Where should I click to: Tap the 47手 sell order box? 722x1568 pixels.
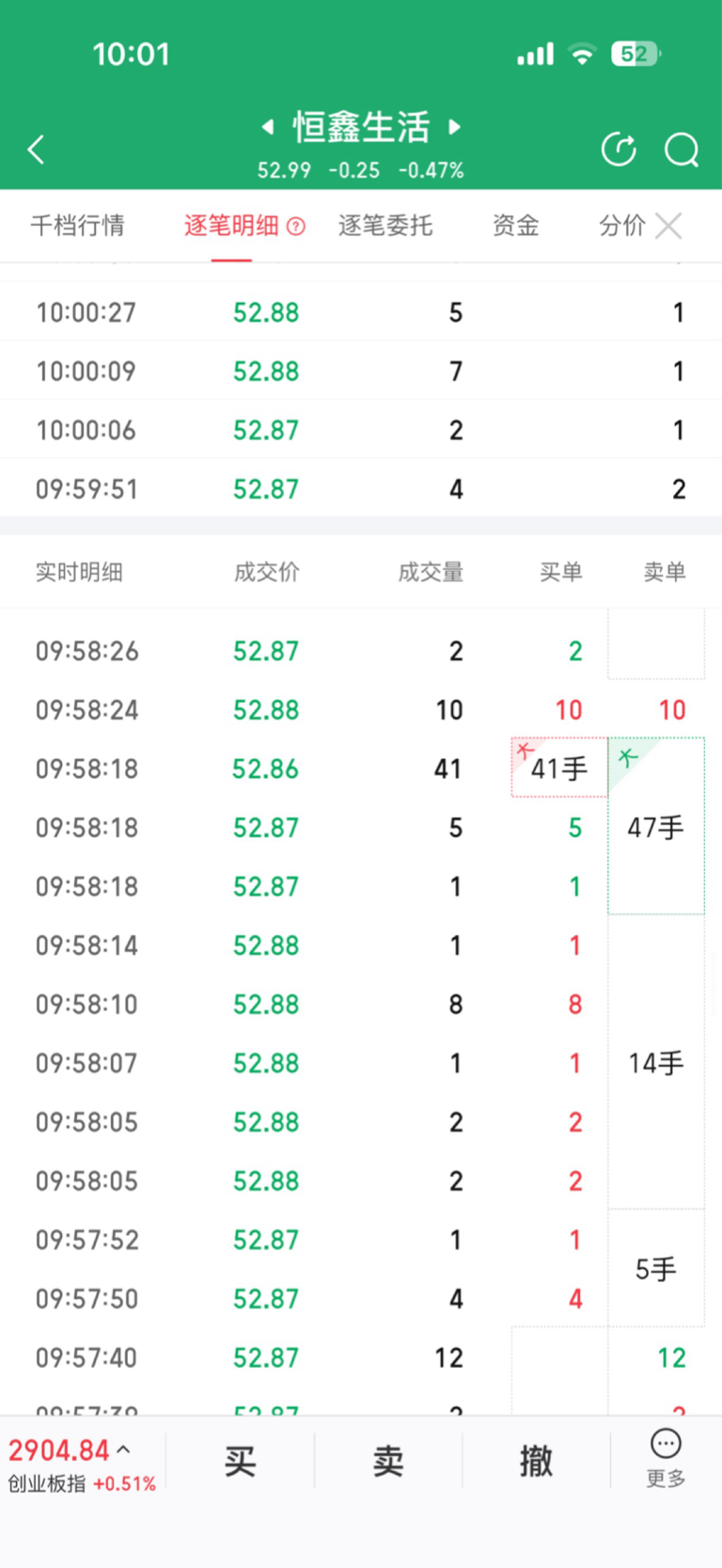click(656, 826)
